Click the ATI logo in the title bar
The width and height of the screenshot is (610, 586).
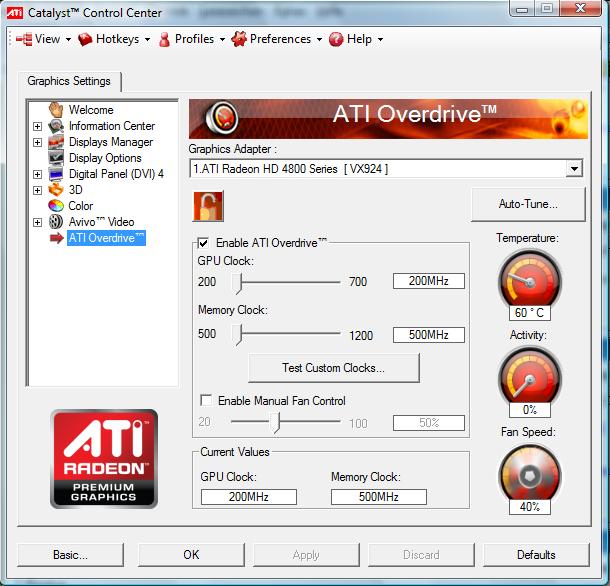[x=15, y=13]
